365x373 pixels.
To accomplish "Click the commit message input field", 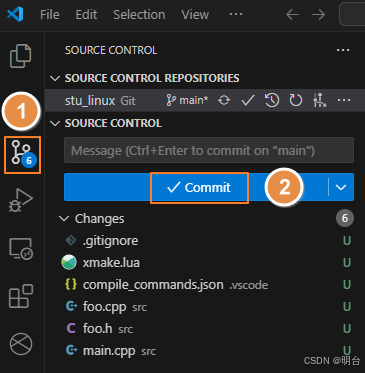I will pyautogui.click(x=209, y=150).
